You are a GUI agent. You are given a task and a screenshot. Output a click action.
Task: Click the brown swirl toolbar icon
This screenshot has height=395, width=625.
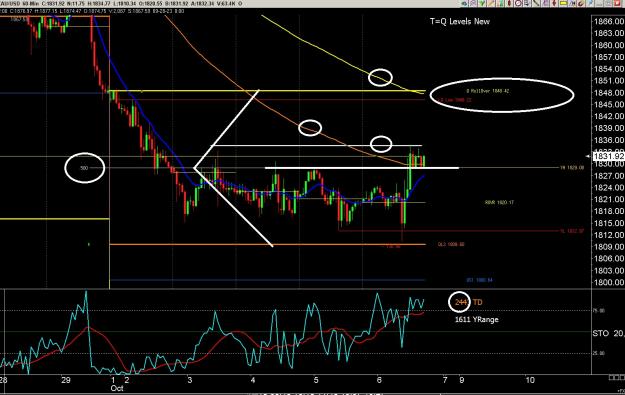point(581,4)
